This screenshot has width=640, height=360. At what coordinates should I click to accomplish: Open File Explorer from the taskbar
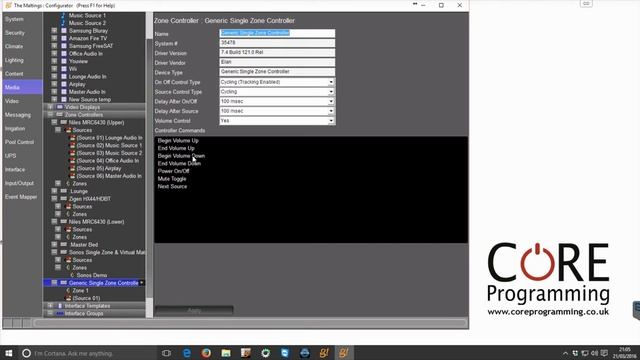point(226,353)
